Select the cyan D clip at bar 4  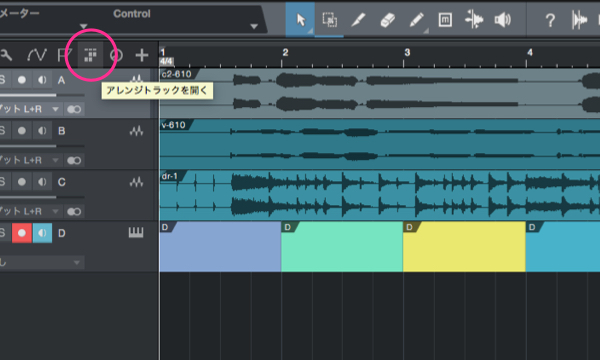pyautogui.click(x=563, y=247)
